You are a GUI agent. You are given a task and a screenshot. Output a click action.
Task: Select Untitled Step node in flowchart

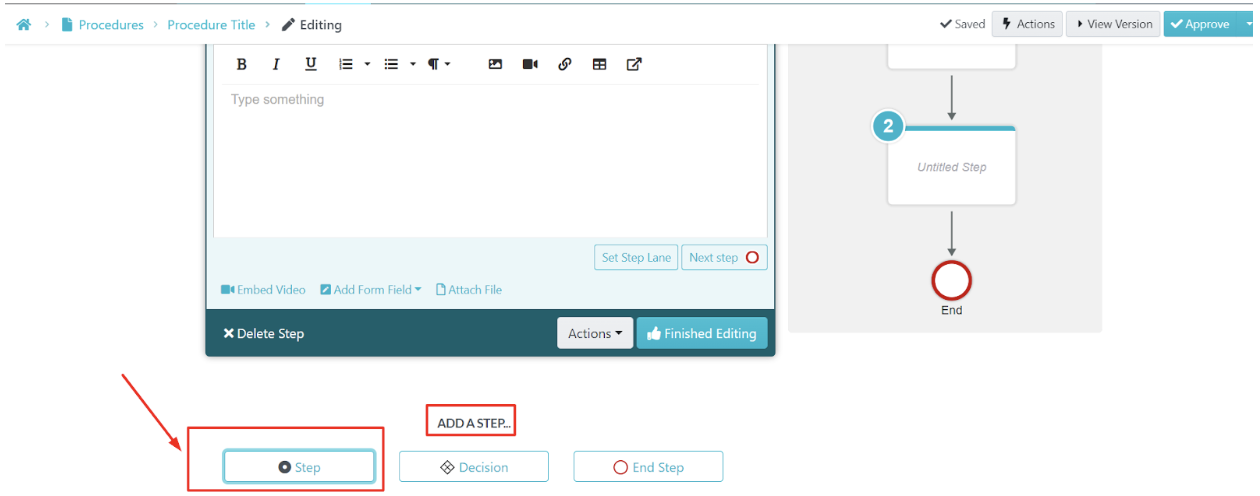[952, 167]
